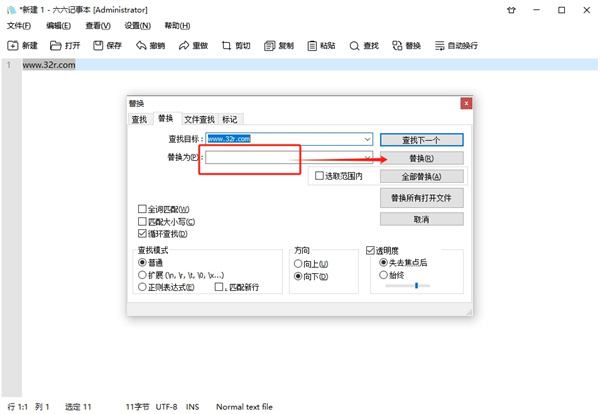Click the 新建 (New) toolbar icon
This screenshot has width=600, height=414.
[x=13, y=46]
